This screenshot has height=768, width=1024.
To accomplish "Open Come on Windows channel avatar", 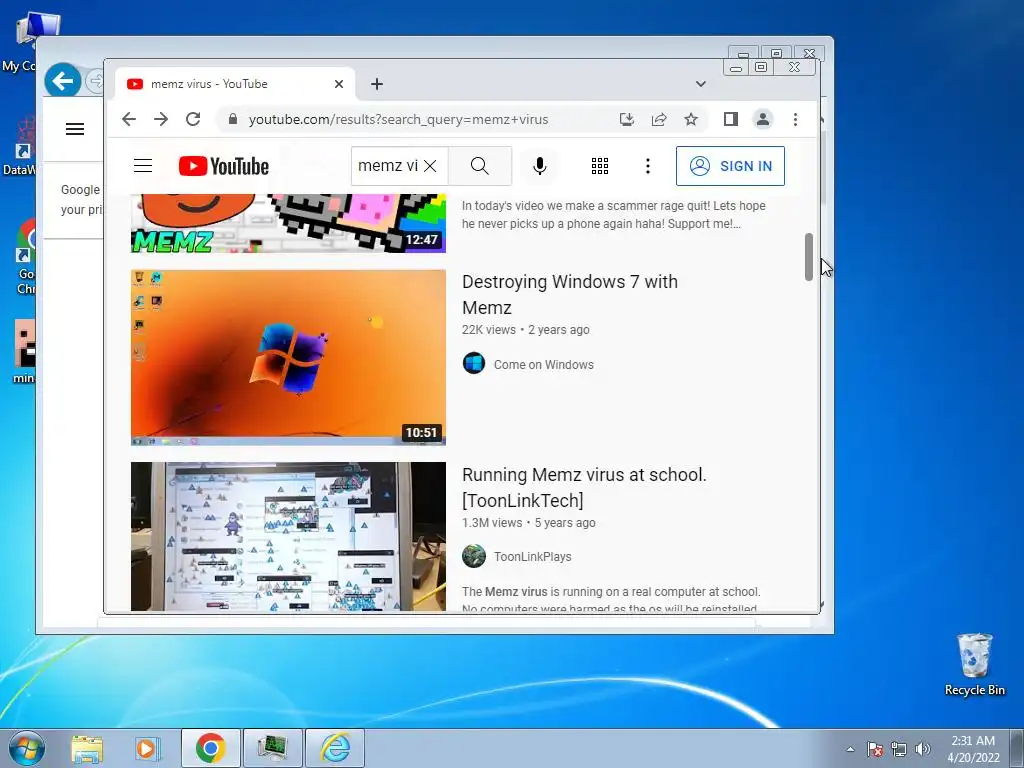I will point(473,363).
